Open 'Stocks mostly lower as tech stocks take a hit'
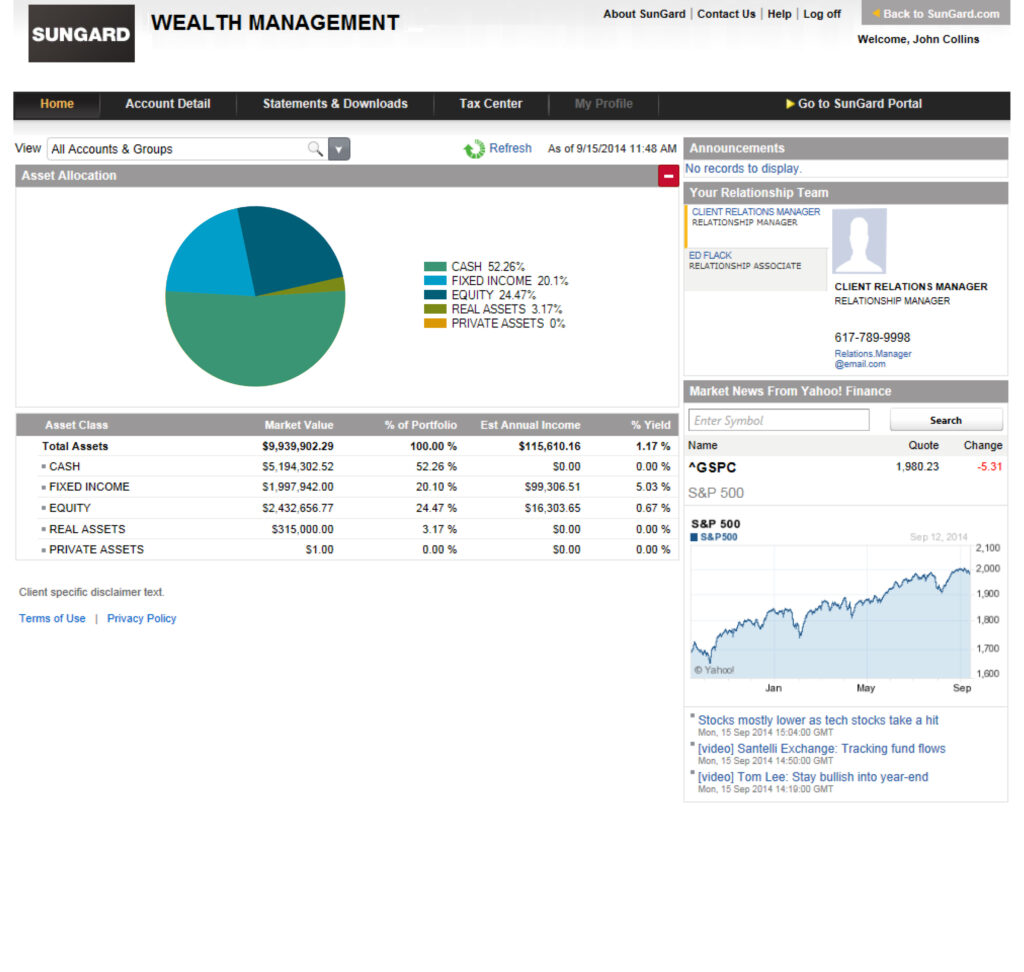This screenshot has height=972, width=1024. tap(818, 720)
